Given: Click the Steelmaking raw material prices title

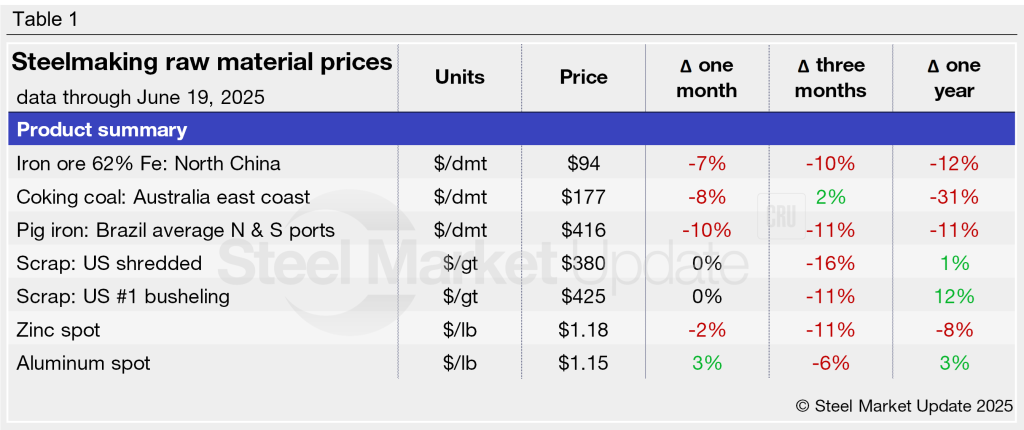Looking at the screenshot, I should click(202, 63).
